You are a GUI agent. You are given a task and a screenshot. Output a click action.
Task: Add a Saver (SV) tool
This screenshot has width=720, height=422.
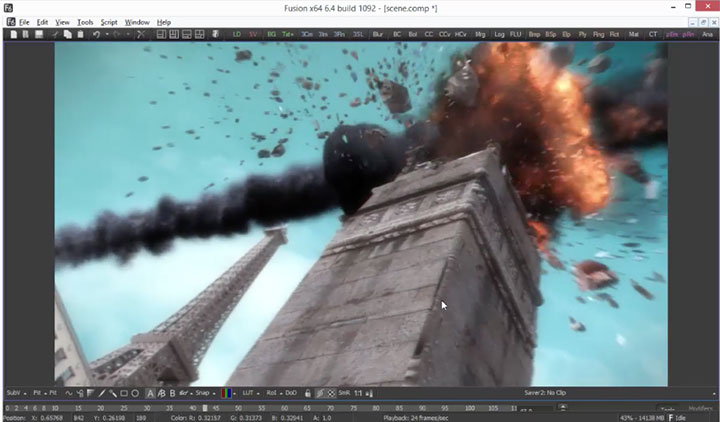point(253,34)
